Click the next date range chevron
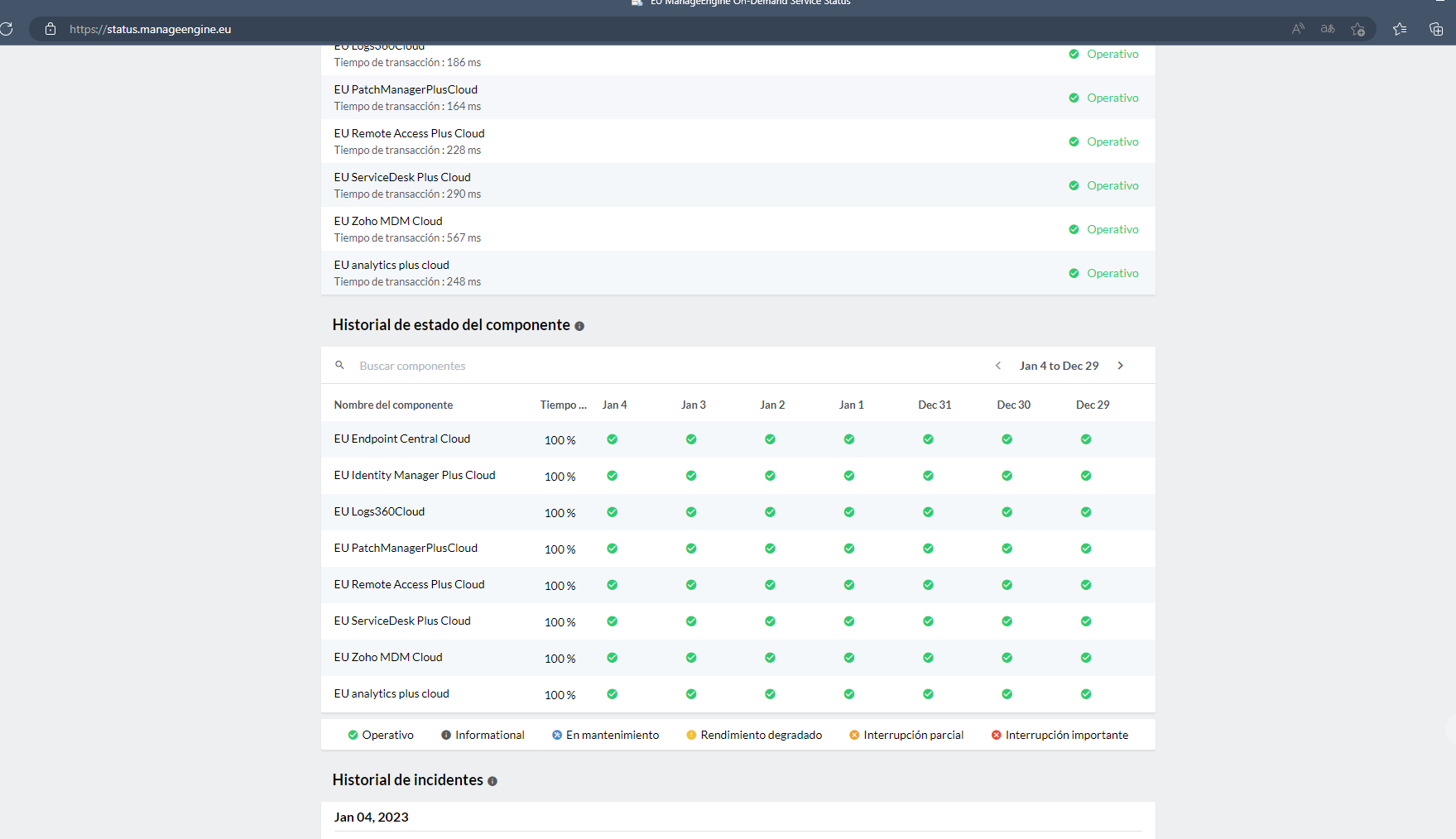 [1121, 366]
